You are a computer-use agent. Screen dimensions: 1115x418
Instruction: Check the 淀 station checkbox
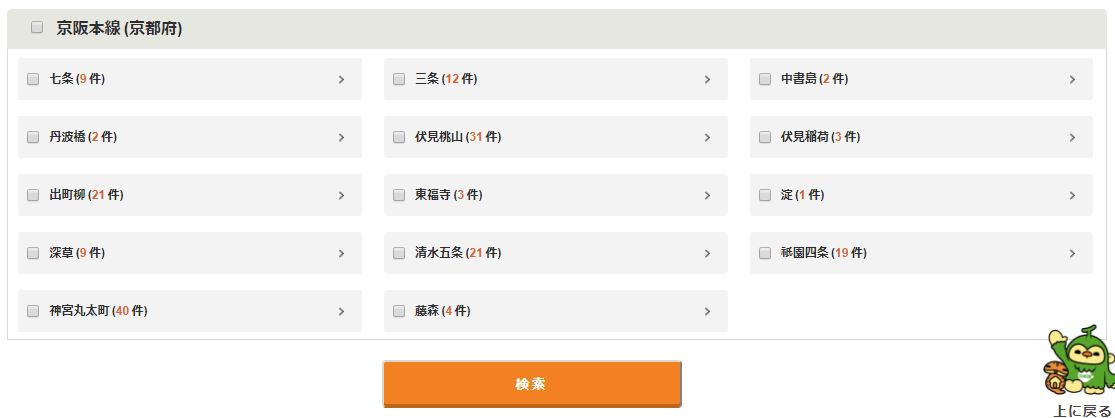765,195
